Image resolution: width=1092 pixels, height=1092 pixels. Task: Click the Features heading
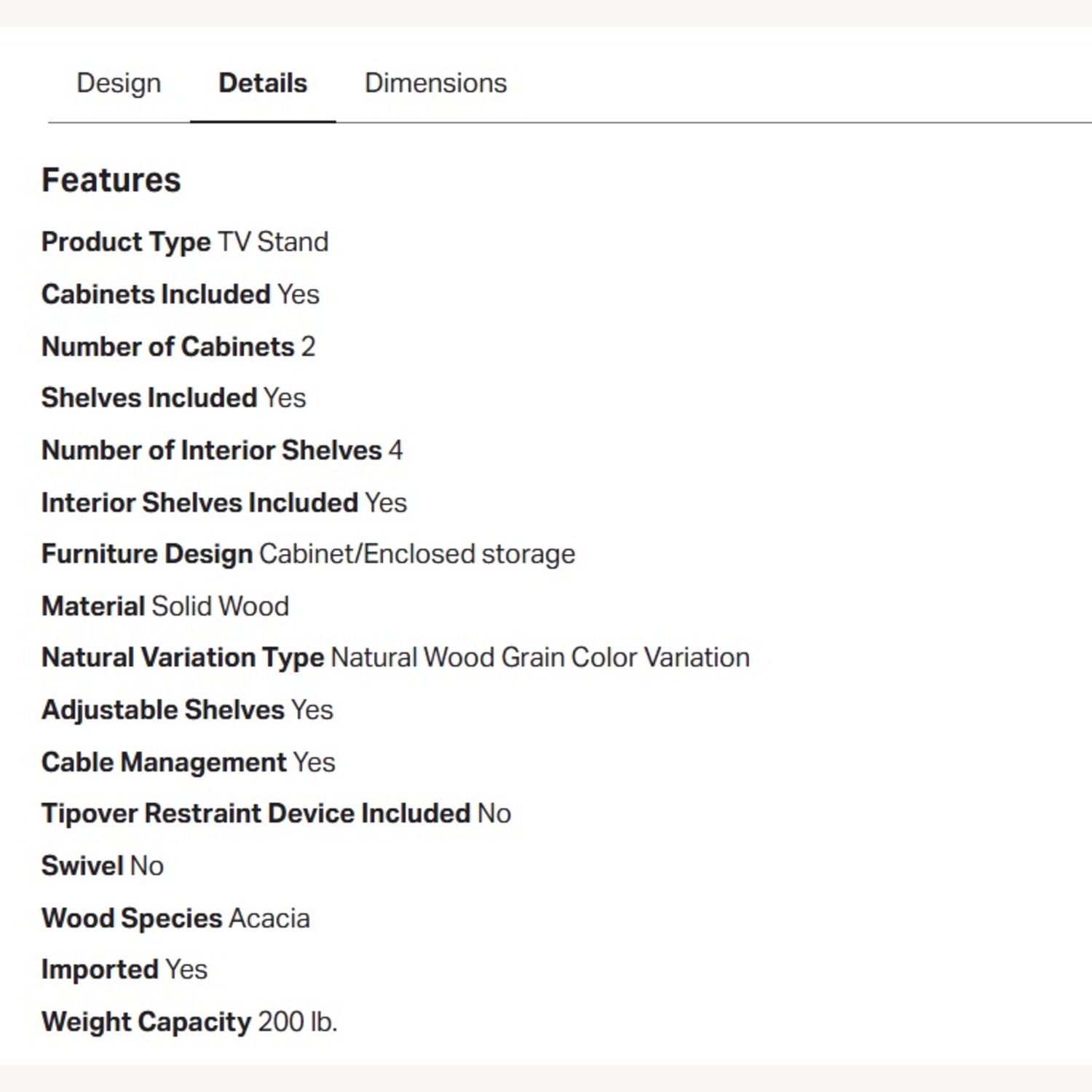(111, 181)
